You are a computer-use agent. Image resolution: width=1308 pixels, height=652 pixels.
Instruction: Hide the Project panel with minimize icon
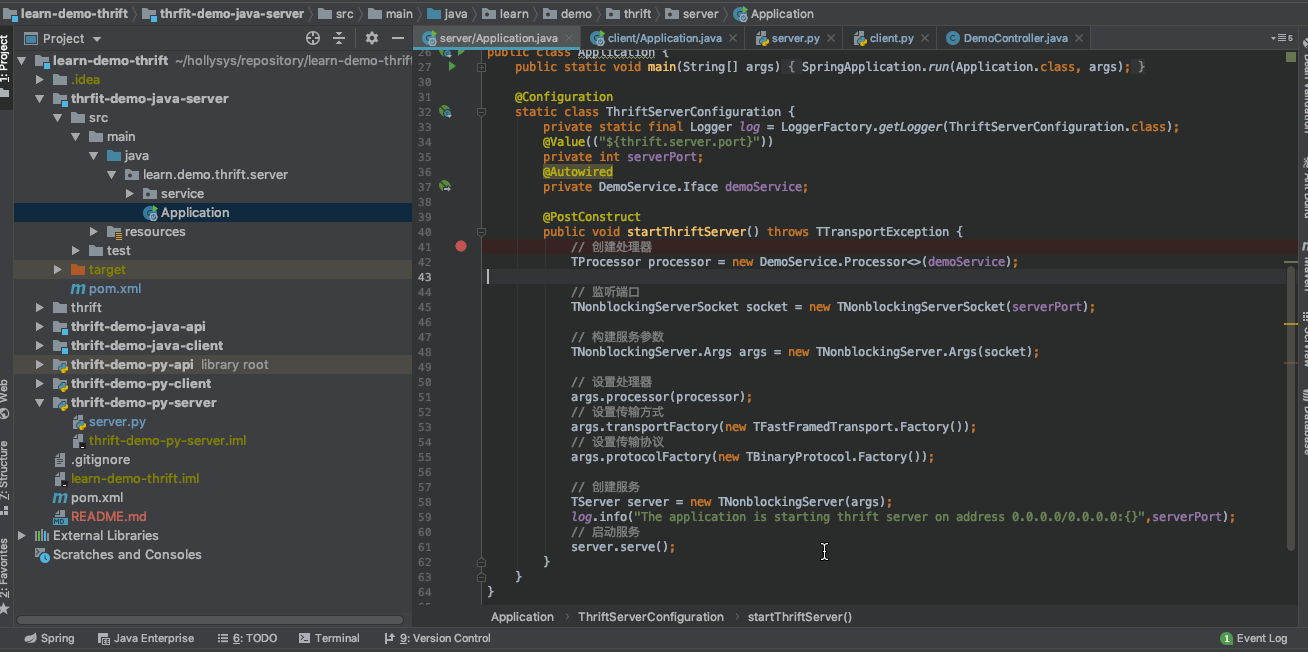[x=397, y=38]
